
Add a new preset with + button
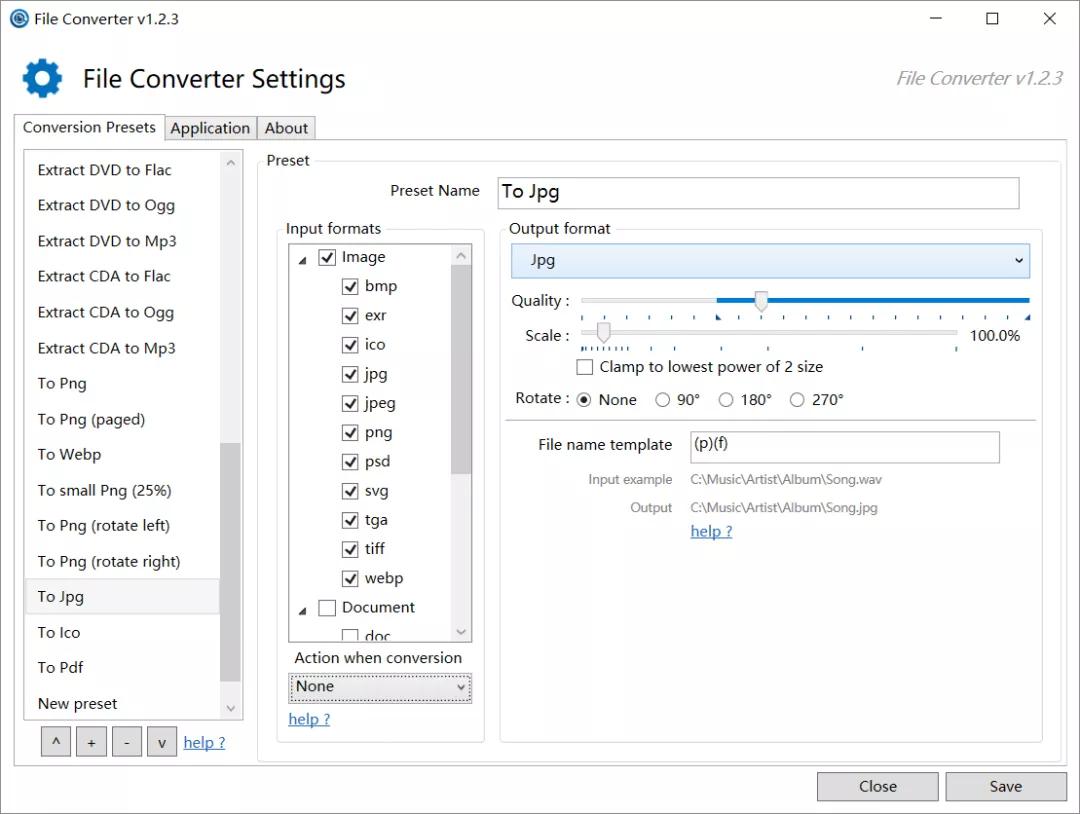[91, 743]
